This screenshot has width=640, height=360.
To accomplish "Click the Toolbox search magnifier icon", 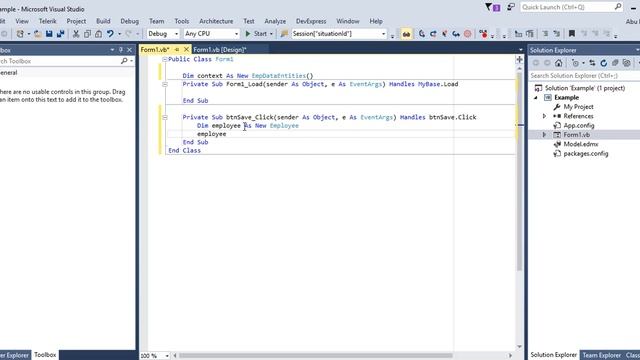I will (x=124, y=61).
